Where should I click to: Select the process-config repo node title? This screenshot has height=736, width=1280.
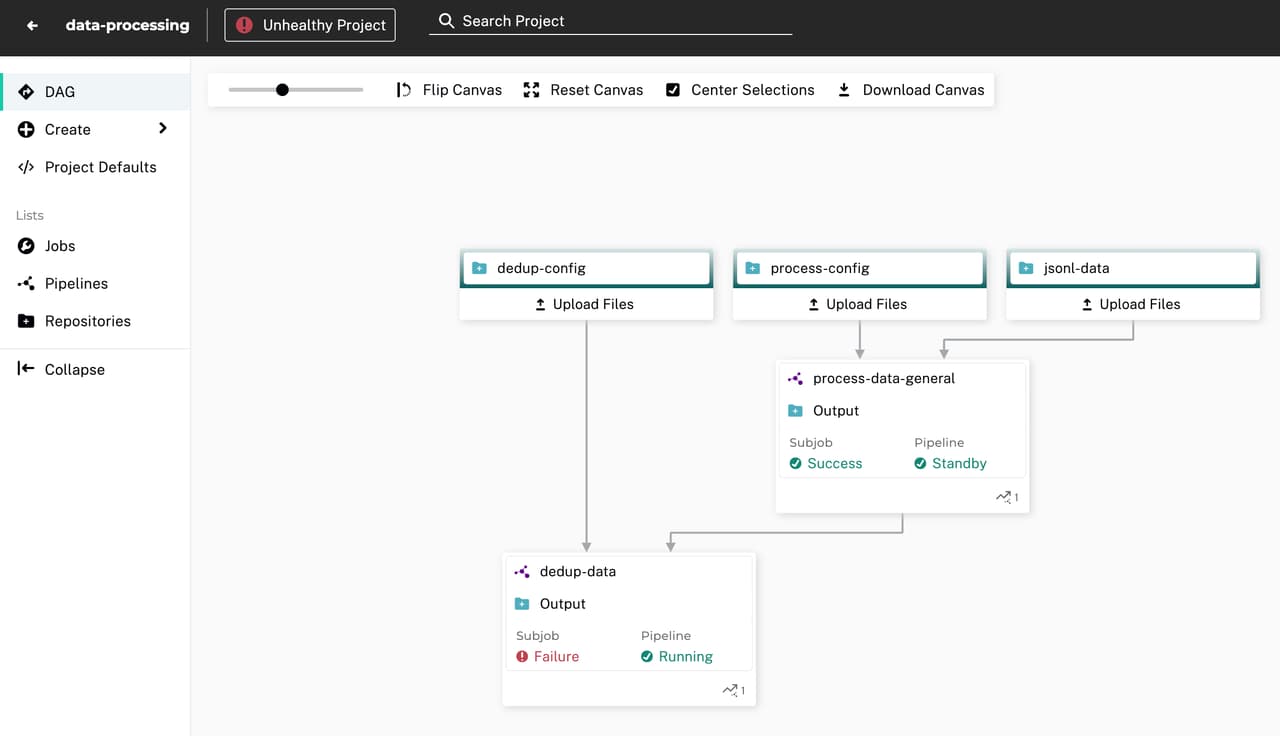[820, 268]
